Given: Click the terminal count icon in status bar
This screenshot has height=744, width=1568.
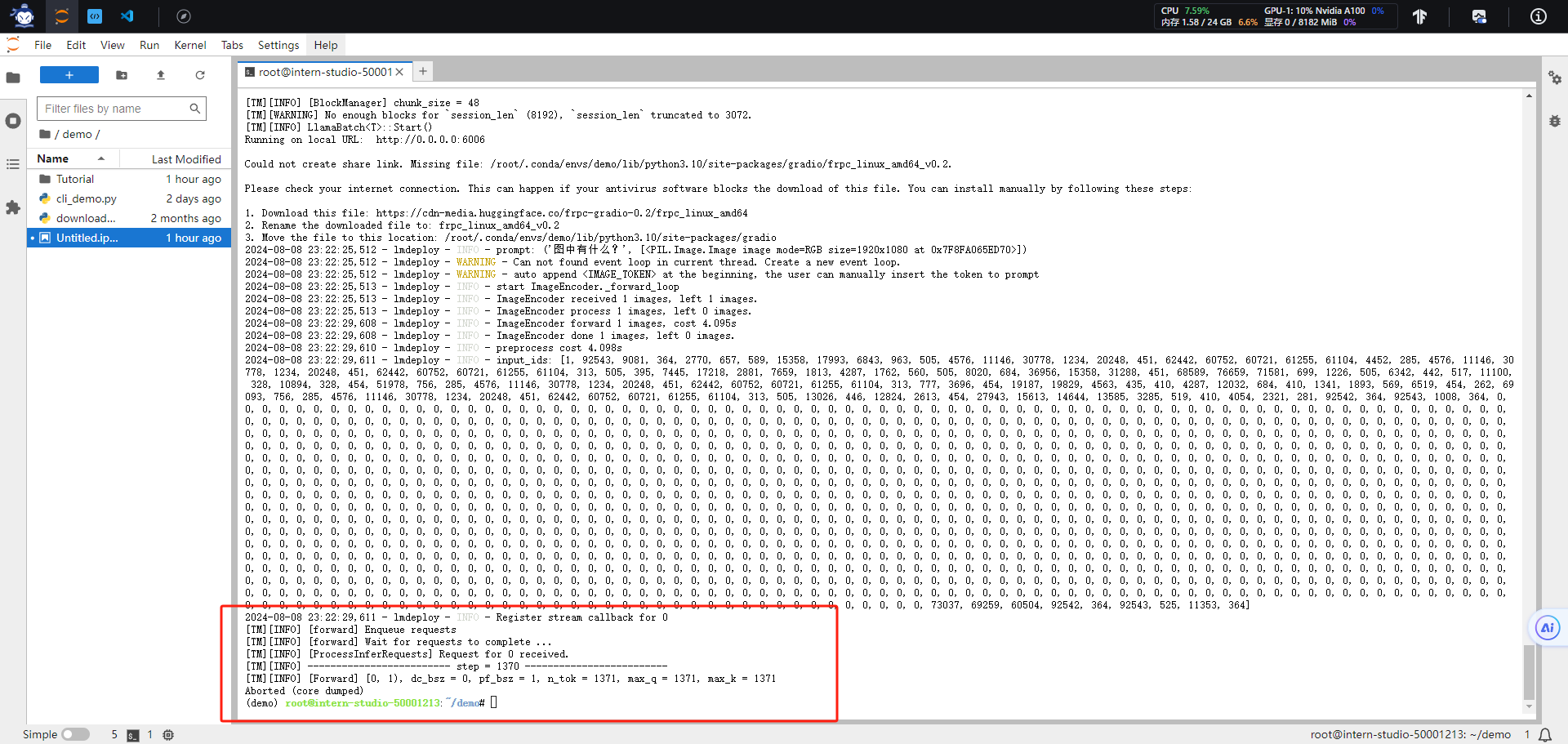Looking at the screenshot, I should click(133, 735).
